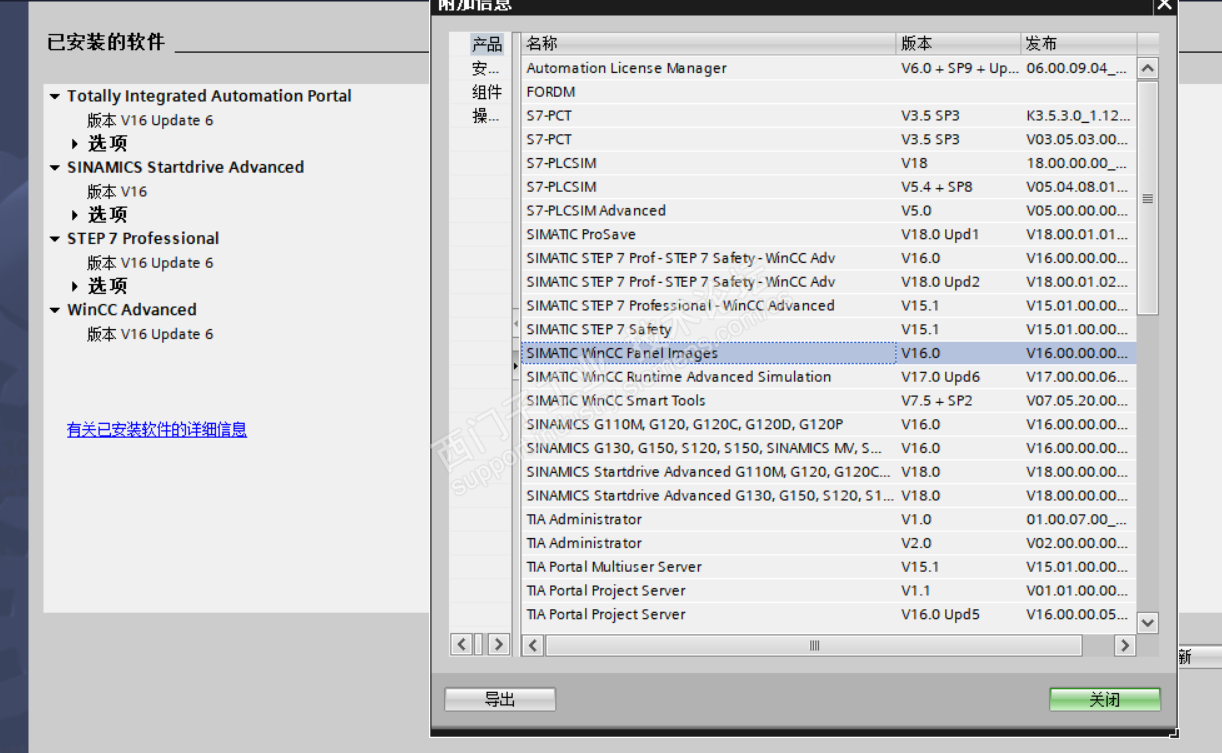The image size is (1222, 753).
Task: Select the 操... category tab
Action: point(487,116)
